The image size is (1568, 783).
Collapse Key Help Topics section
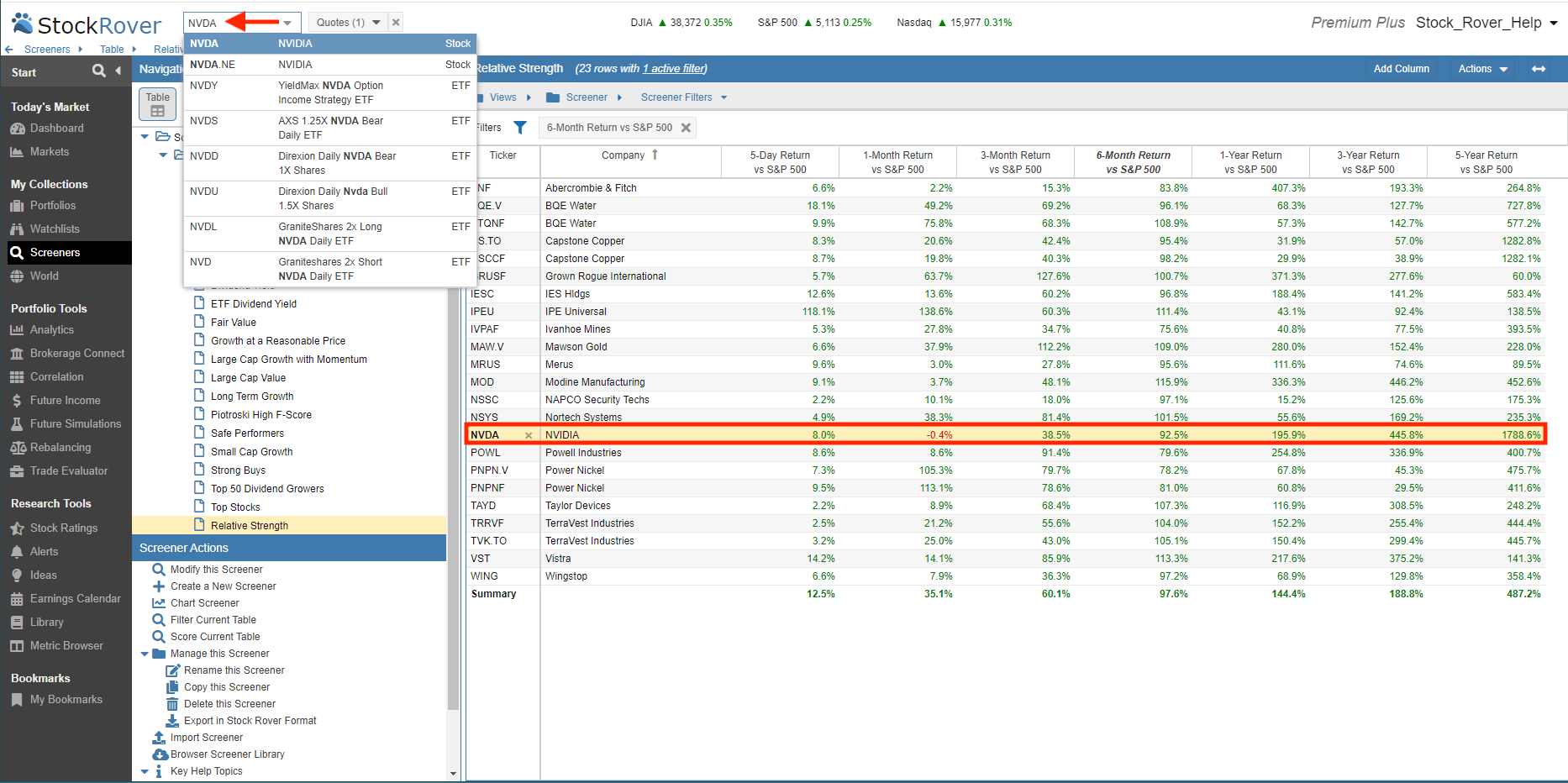[145, 771]
